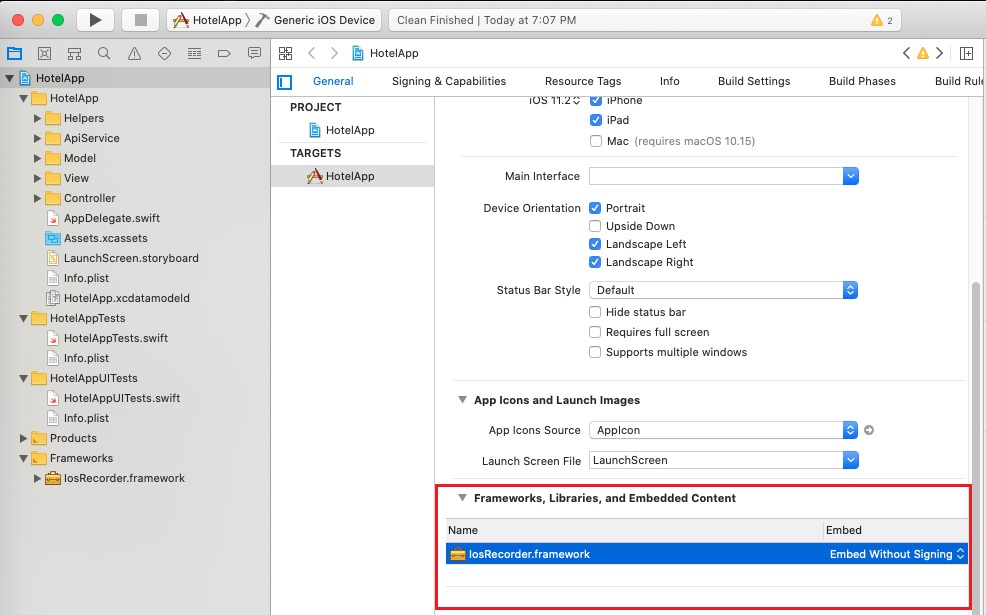Show the Issue navigator
The width and height of the screenshot is (986, 615).
click(x=135, y=53)
